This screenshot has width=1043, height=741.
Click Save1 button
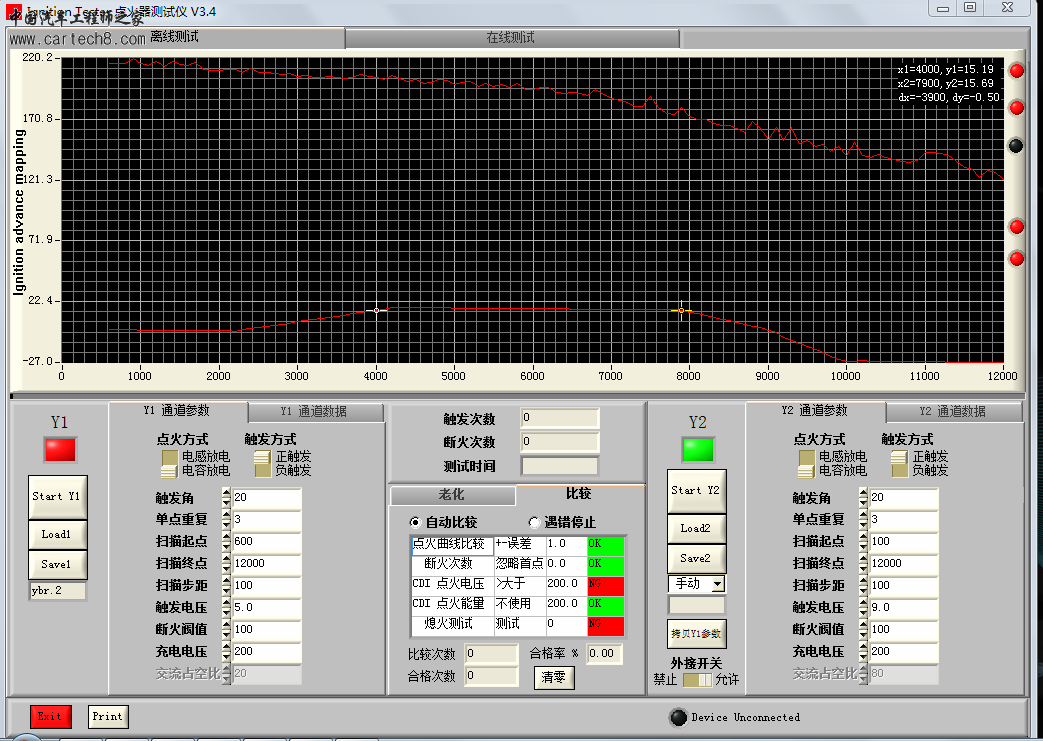tap(57, 565)
